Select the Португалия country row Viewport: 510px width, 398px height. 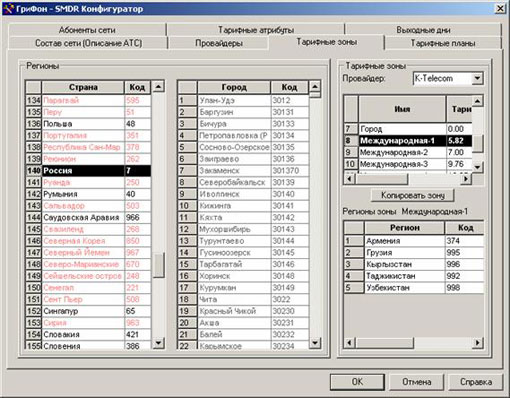[88, 135]
